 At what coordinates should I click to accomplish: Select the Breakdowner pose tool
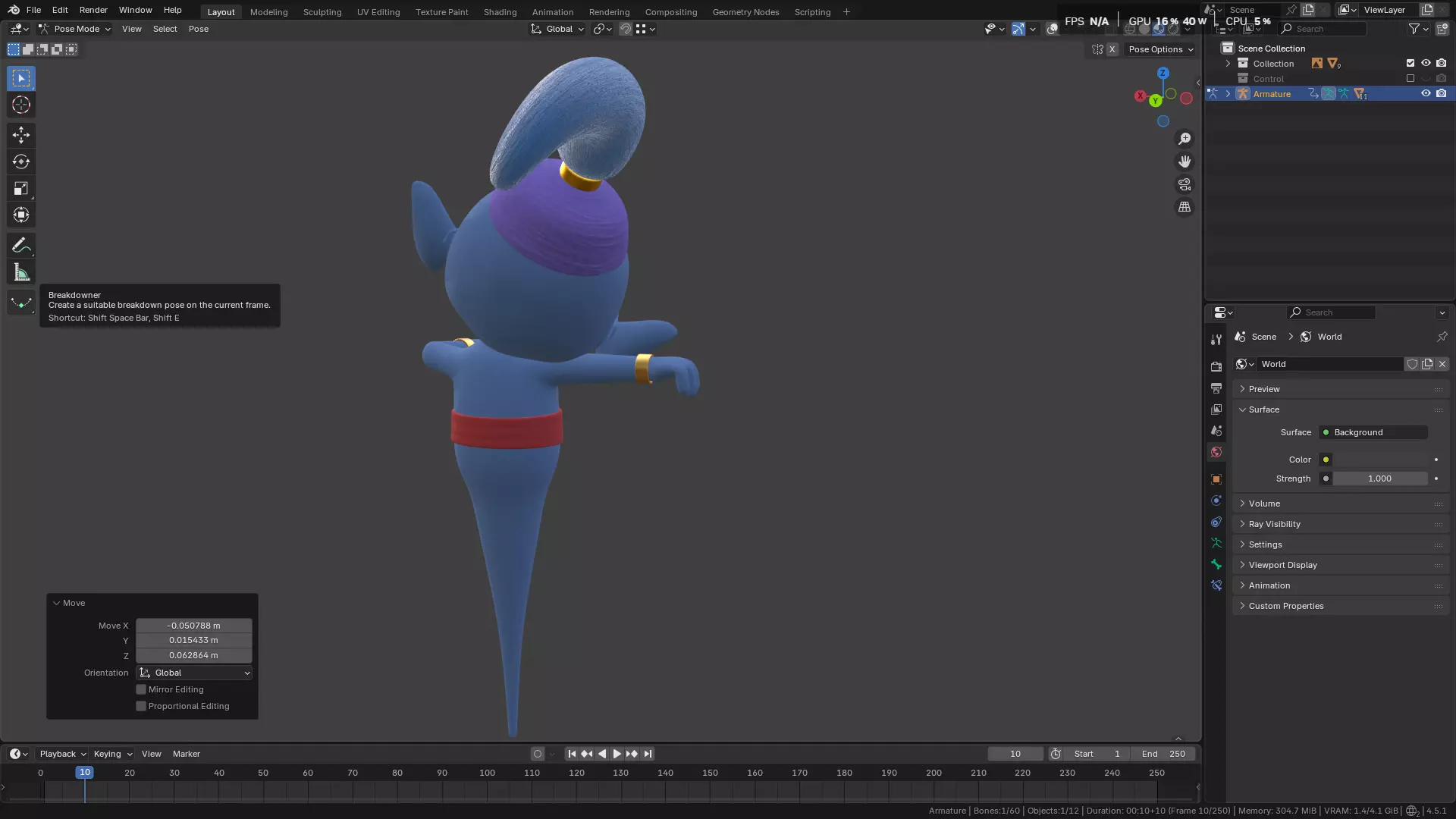pyautogui.click(x=21, y=303)
